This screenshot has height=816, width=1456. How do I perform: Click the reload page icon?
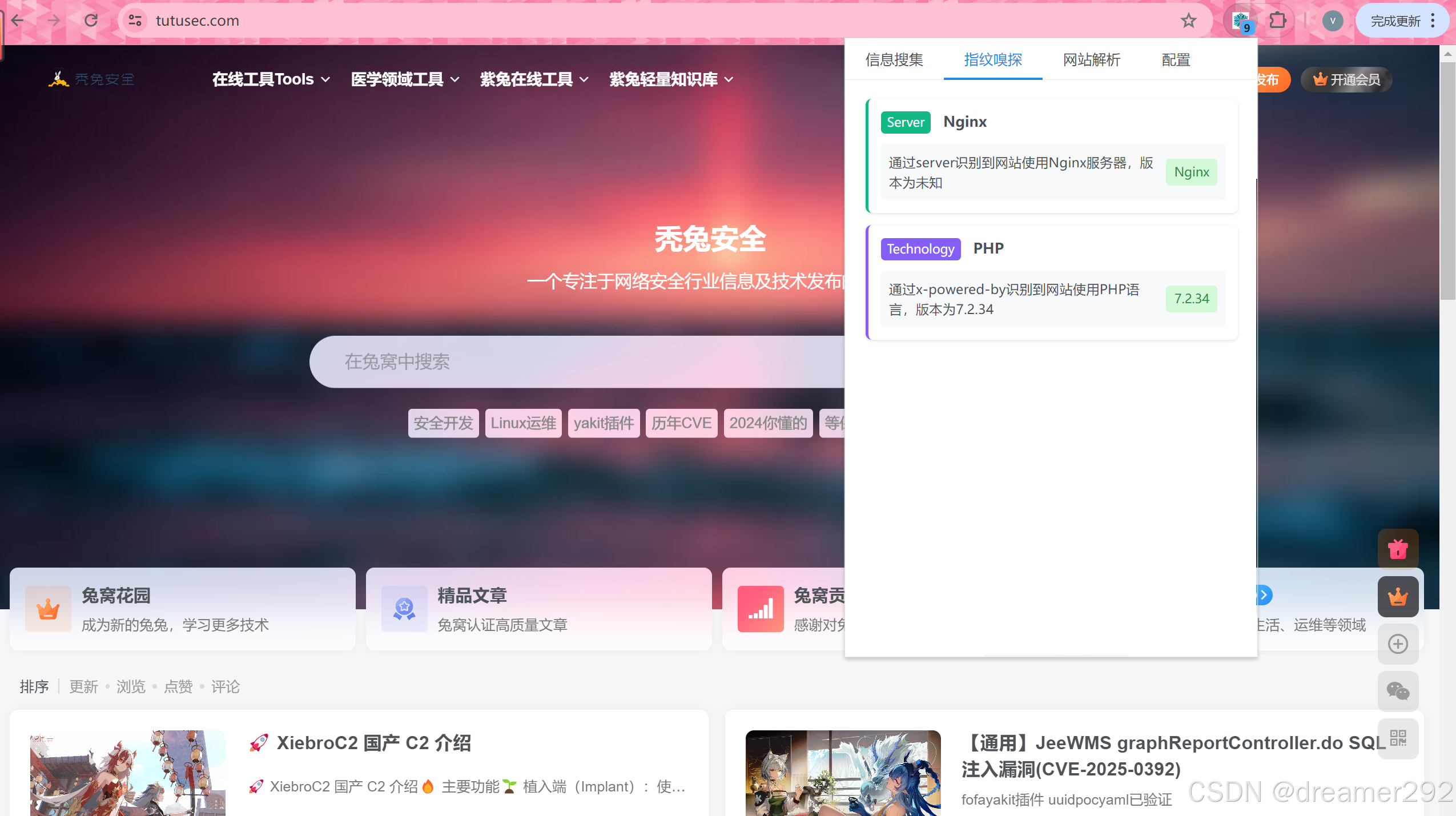click(x=91, y=21)
